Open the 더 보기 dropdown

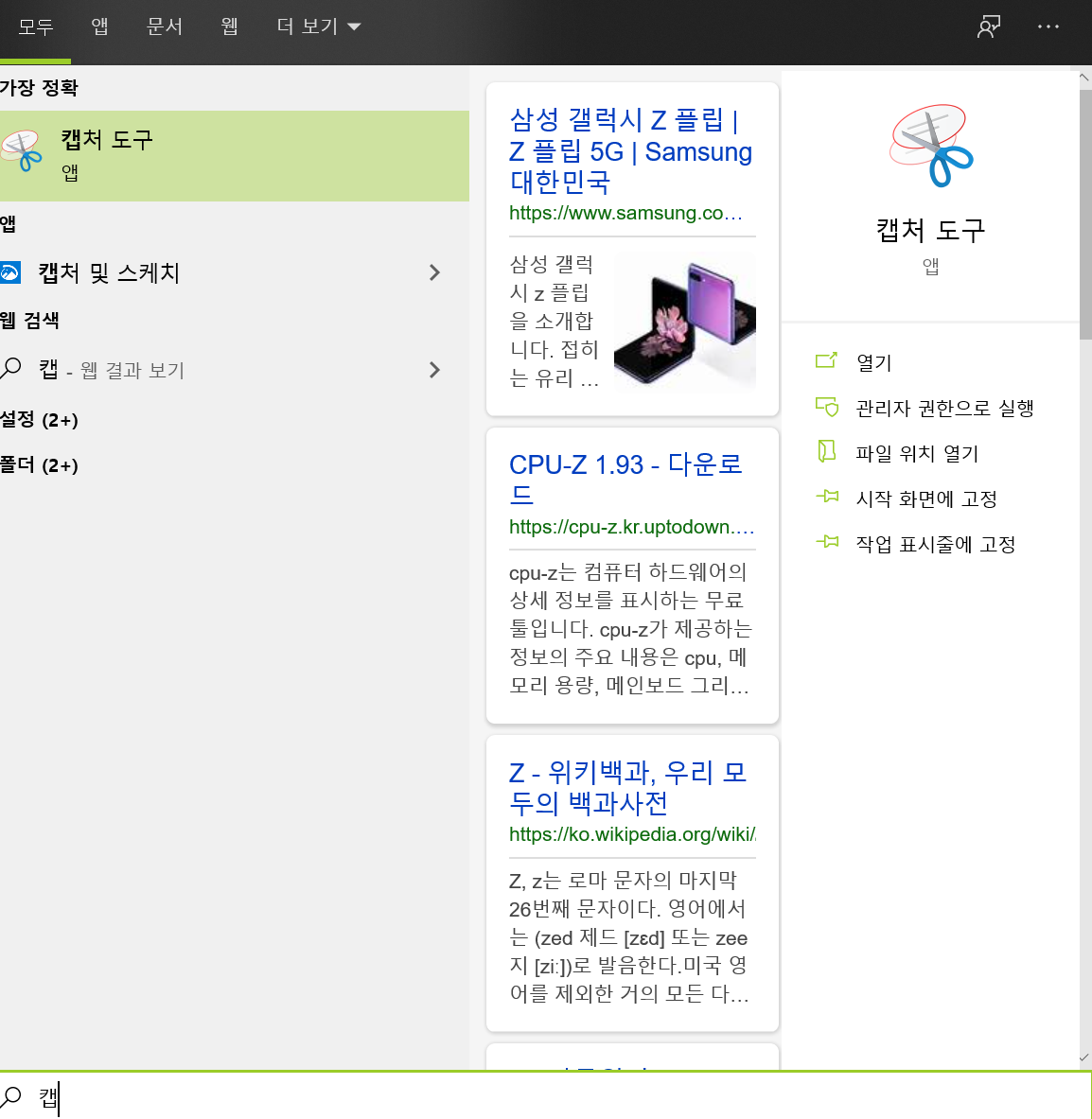[318, 26]
